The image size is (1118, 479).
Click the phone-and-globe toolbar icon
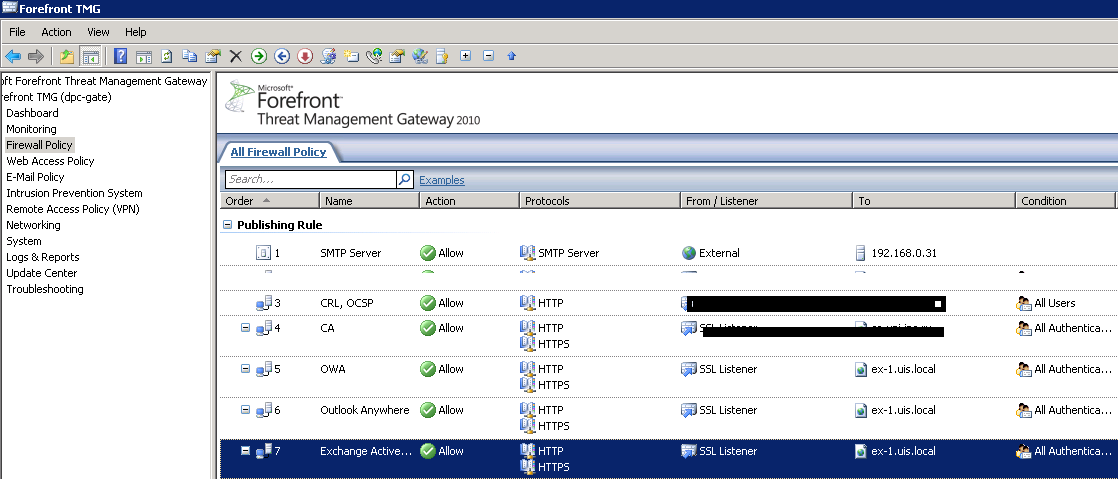click(x=374, y=56)
